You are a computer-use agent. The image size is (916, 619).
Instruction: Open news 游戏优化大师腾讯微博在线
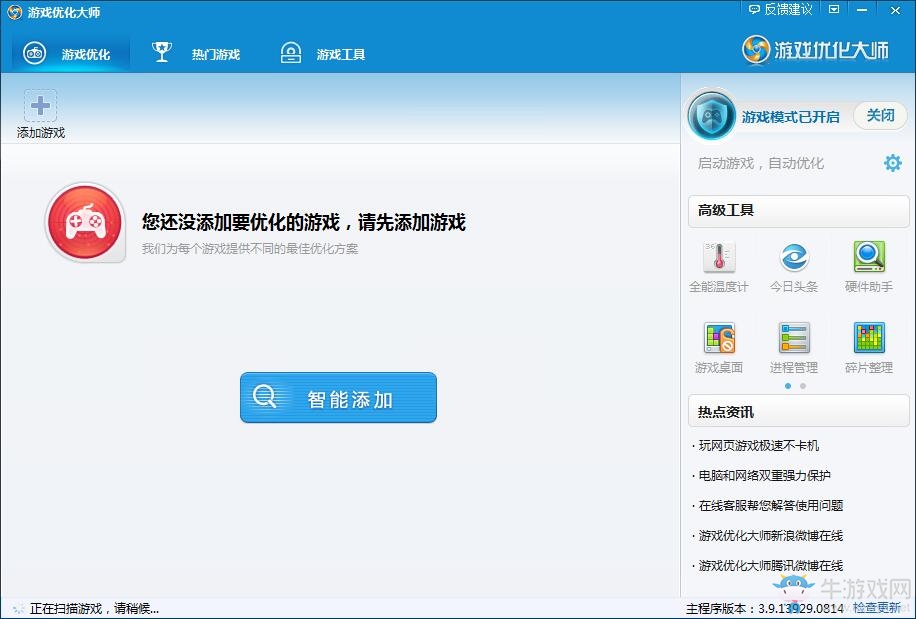pyautogui.click(x=770, y=565)
